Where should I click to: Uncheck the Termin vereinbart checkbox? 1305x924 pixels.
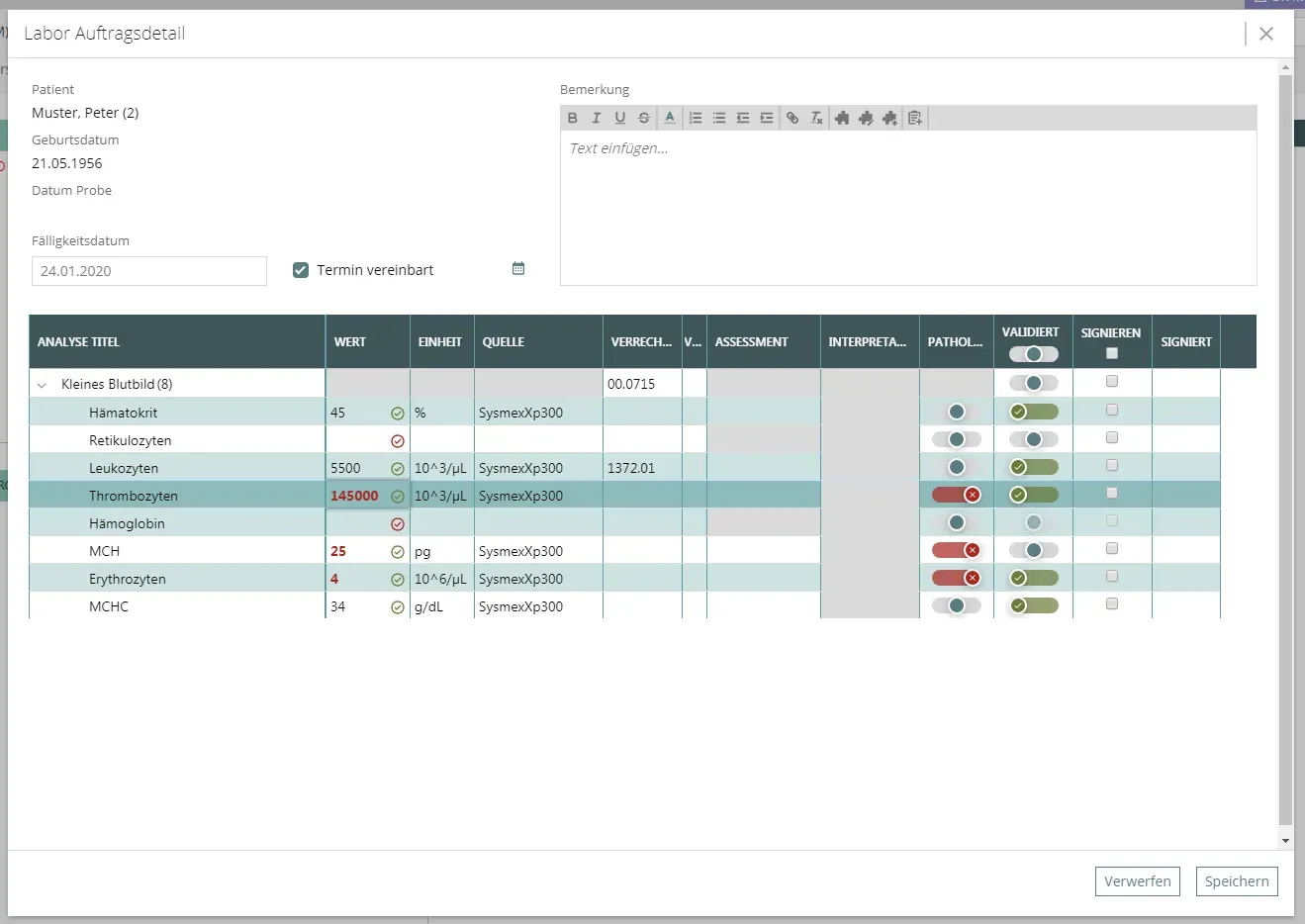click(301, 270)
